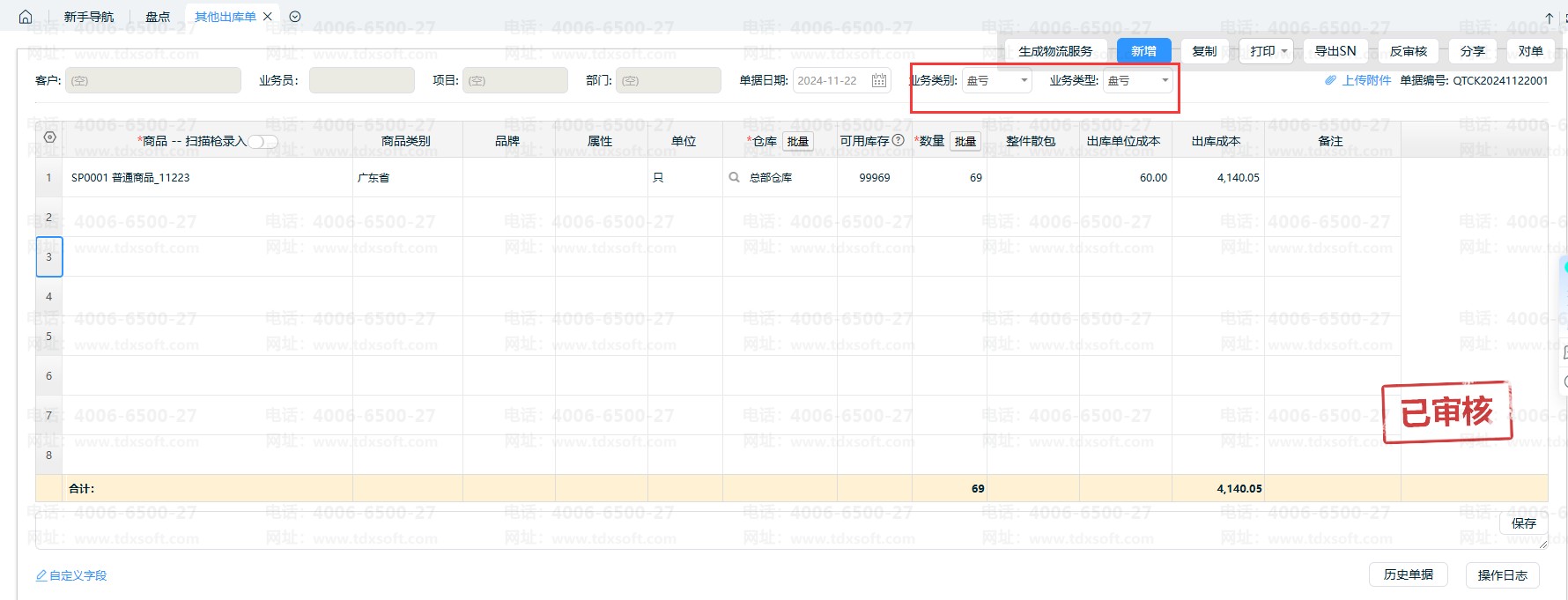
Task: Click the 反审核 button
Action: (x=1408, y=51)
